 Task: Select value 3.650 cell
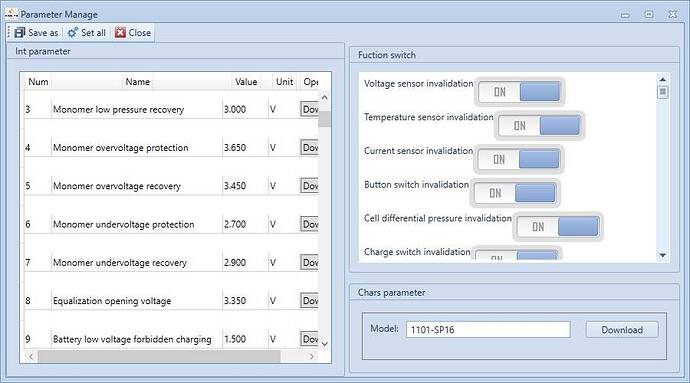[x=235, y=147]
